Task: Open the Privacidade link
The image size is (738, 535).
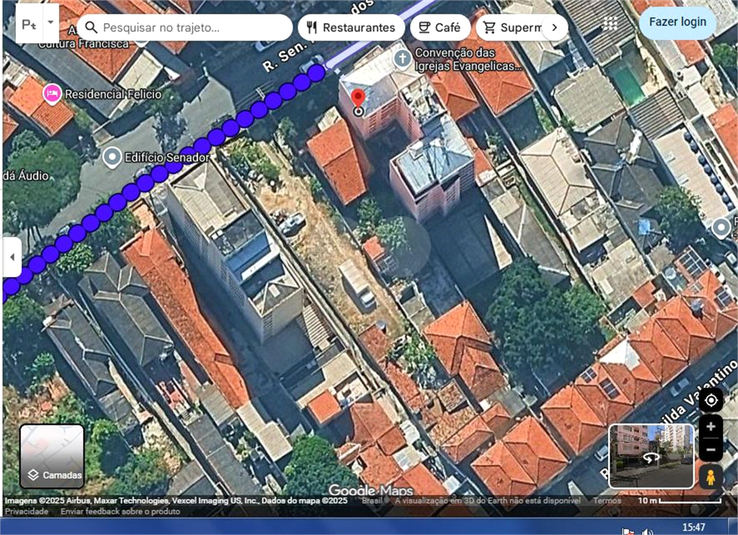Action: point(26,511)
